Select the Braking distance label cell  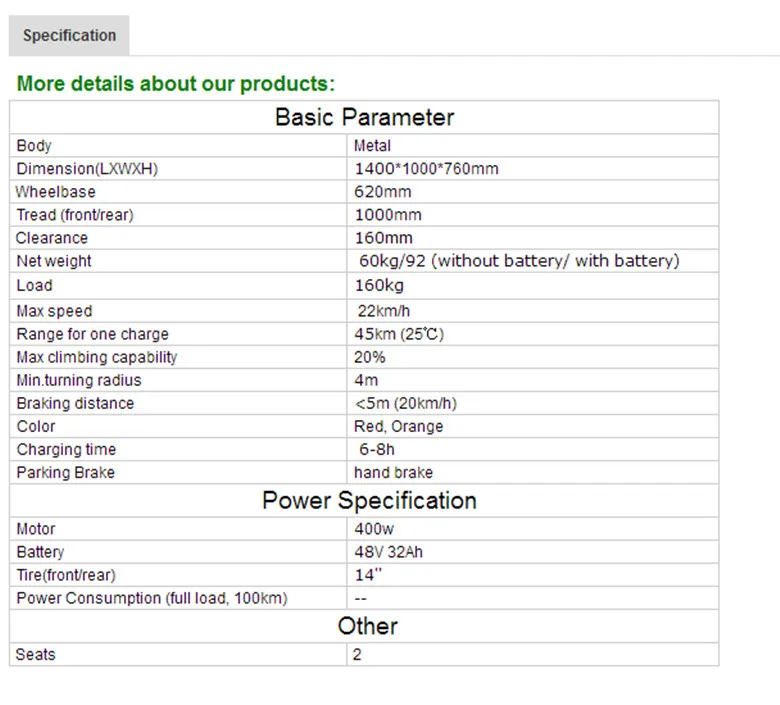[178, 403]
